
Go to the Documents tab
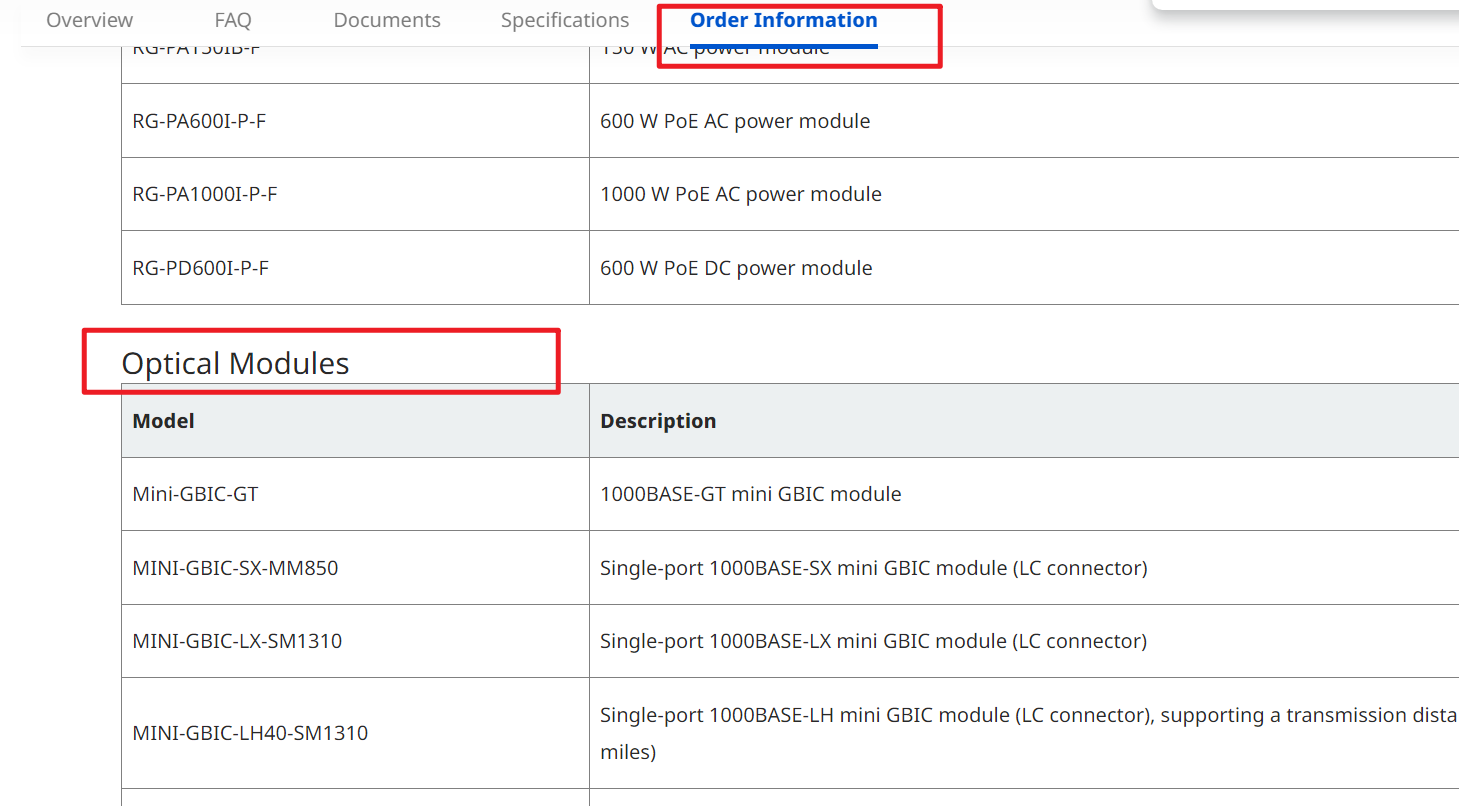coord(387,20)
